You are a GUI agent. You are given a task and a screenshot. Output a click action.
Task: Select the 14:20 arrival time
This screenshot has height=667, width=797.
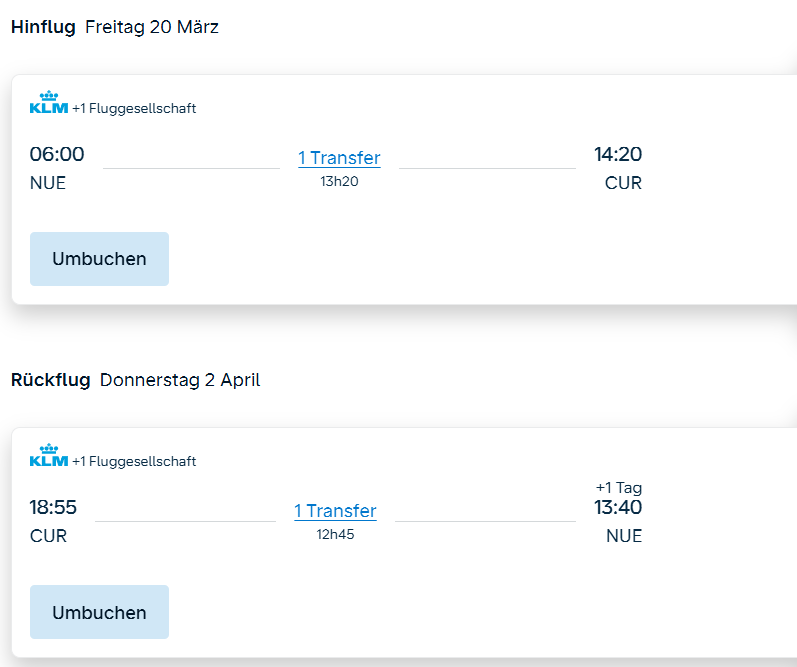point(618,154)
